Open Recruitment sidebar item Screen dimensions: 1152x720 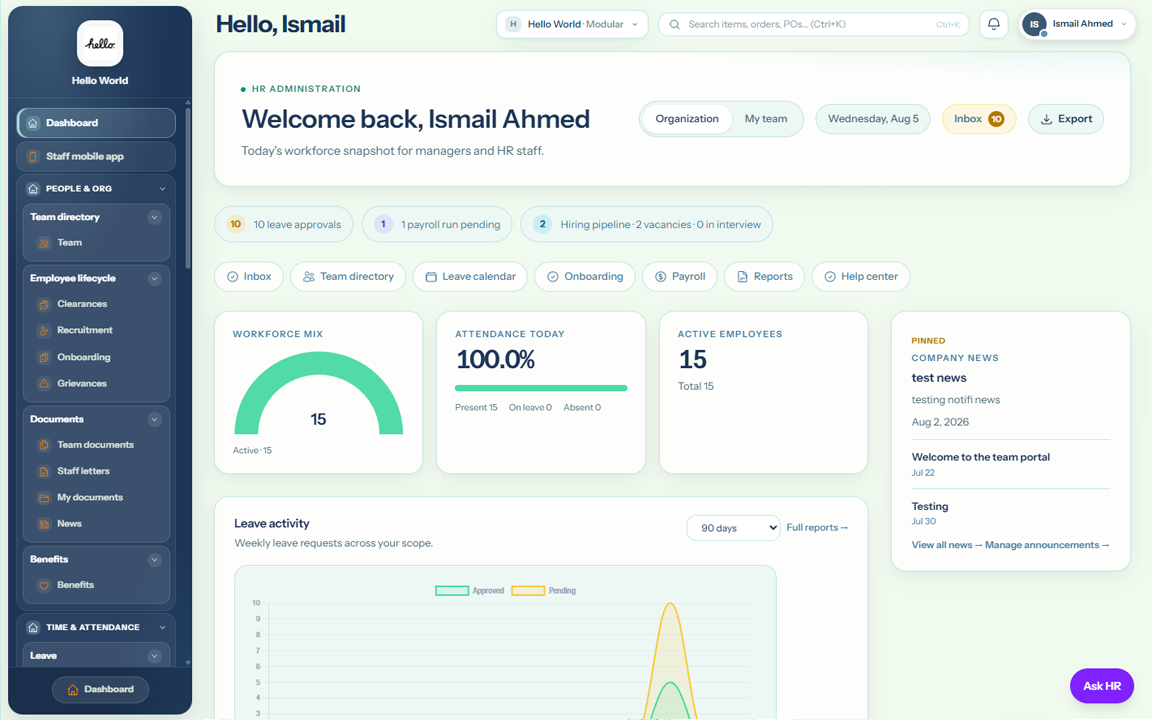[96, 331]
